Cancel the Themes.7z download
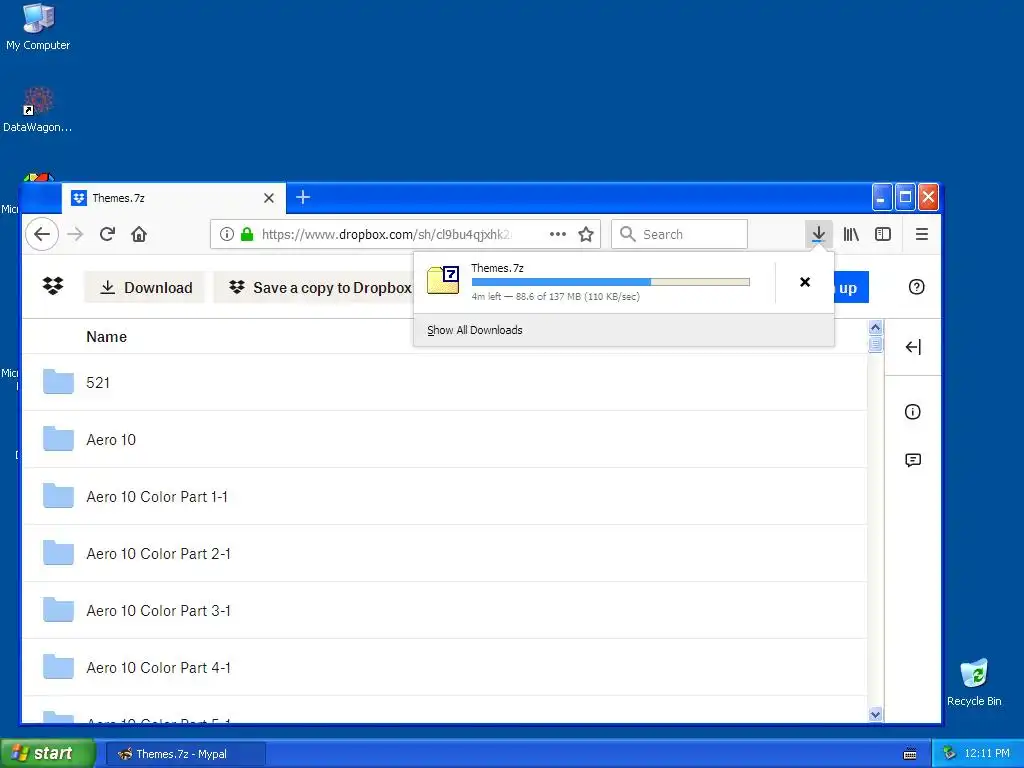This screenshot has height=768, width=1024. (x=805, y=282)
